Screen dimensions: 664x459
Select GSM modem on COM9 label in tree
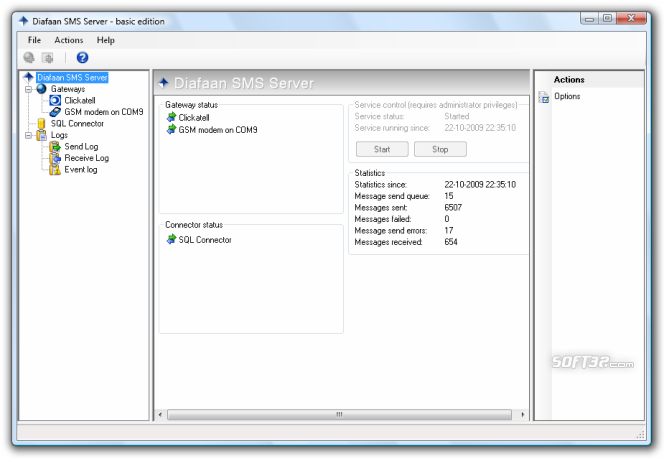point(104,112)
